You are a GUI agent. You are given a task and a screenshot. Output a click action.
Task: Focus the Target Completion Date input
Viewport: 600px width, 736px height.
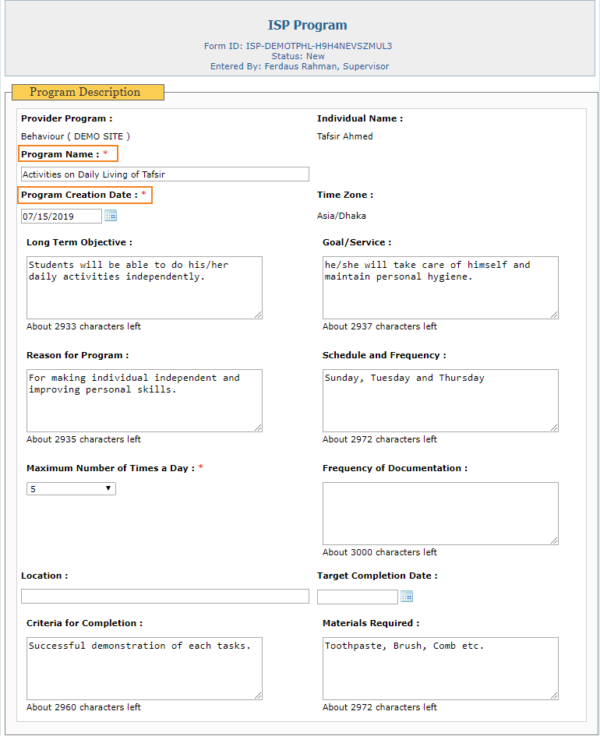pos(357,597)
